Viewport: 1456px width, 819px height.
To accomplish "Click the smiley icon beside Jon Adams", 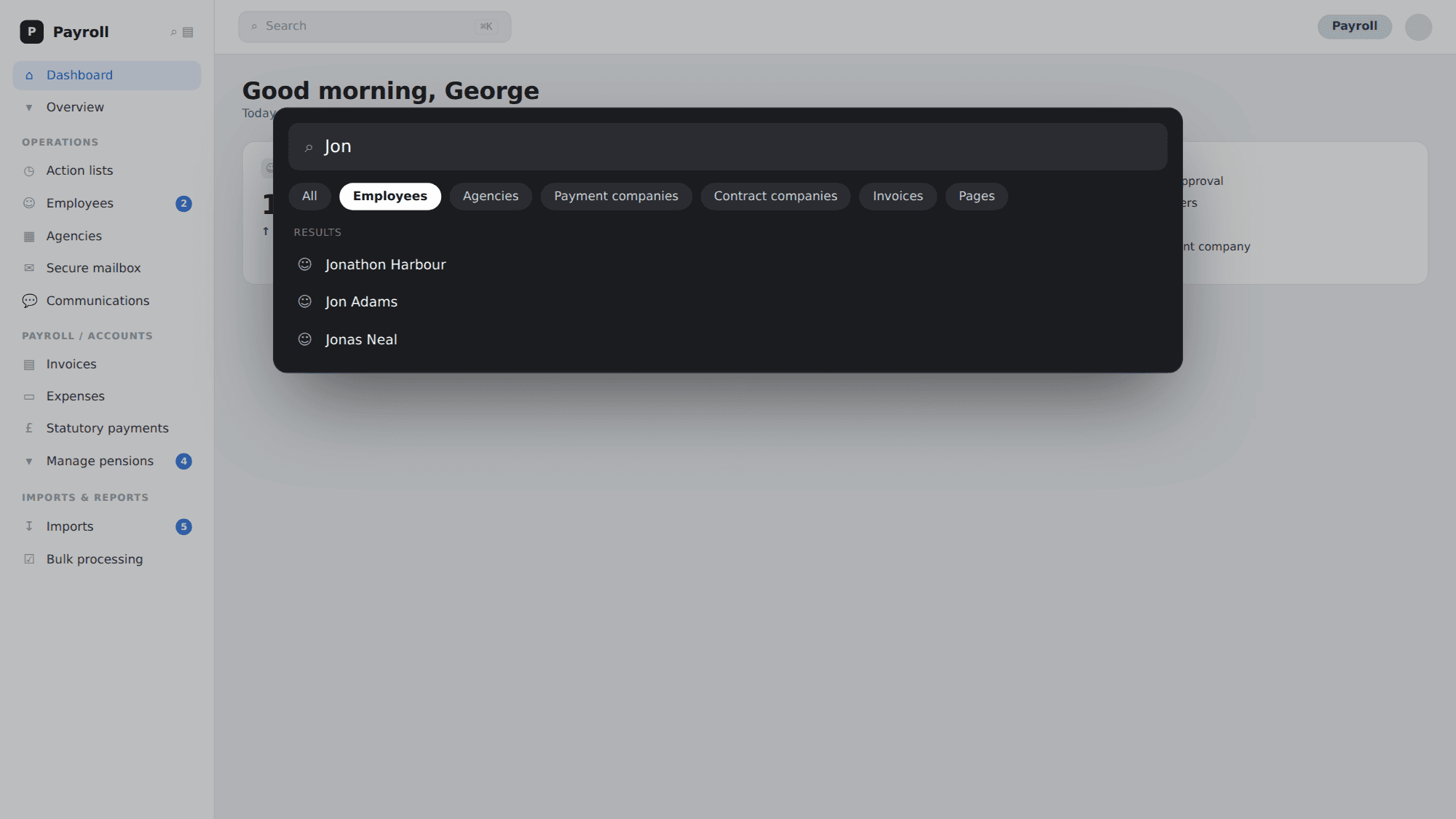I will pos(305,301).
